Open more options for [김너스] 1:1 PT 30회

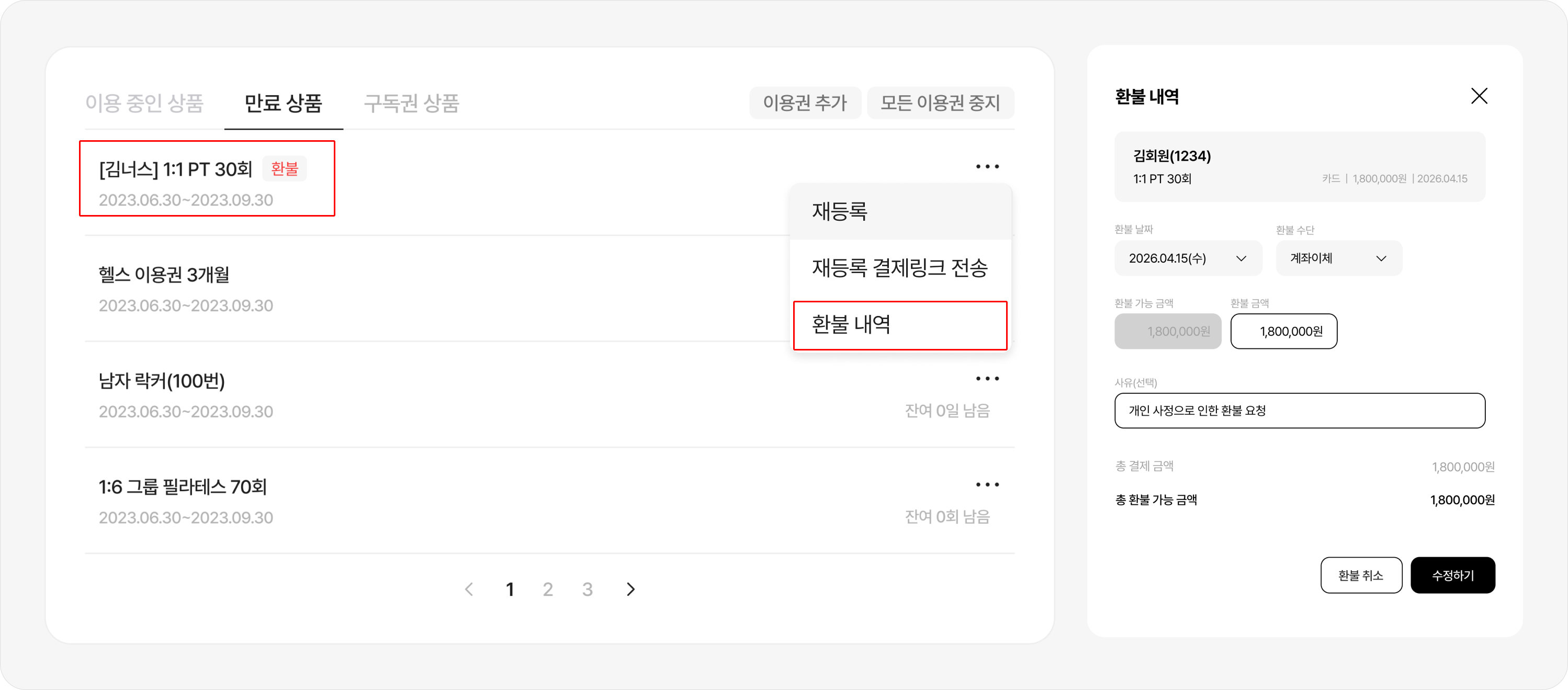[x=987, y=167]
